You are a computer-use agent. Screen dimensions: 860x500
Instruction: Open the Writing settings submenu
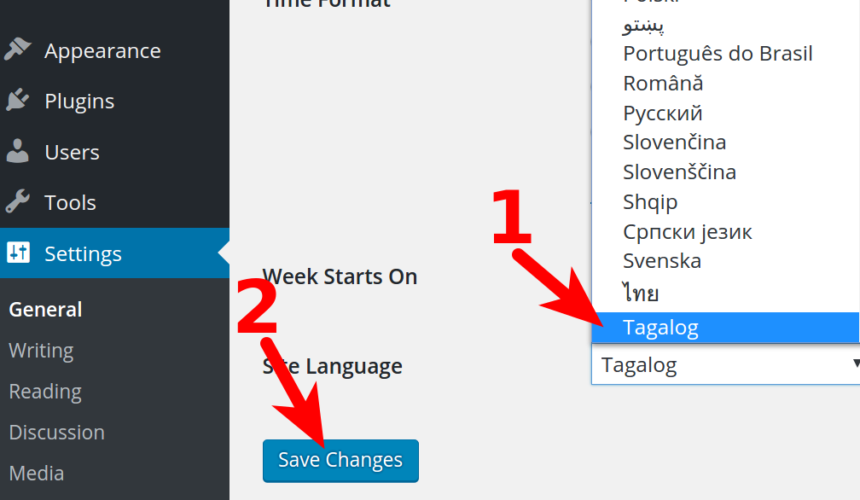(x=41, y=350)
